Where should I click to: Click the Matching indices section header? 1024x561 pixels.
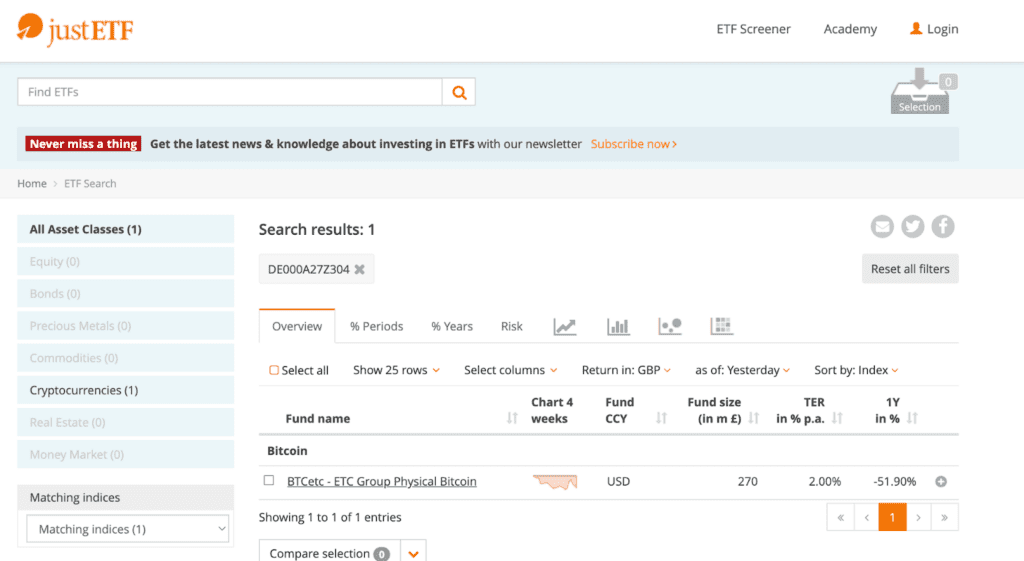[125, 498]
